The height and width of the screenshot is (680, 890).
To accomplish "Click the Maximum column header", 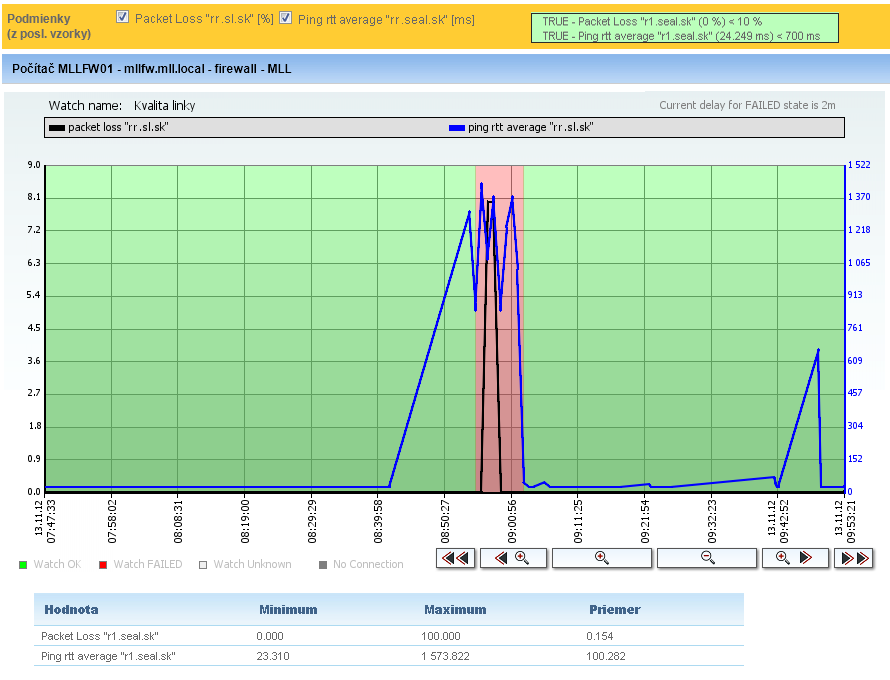I will (455, 610).
